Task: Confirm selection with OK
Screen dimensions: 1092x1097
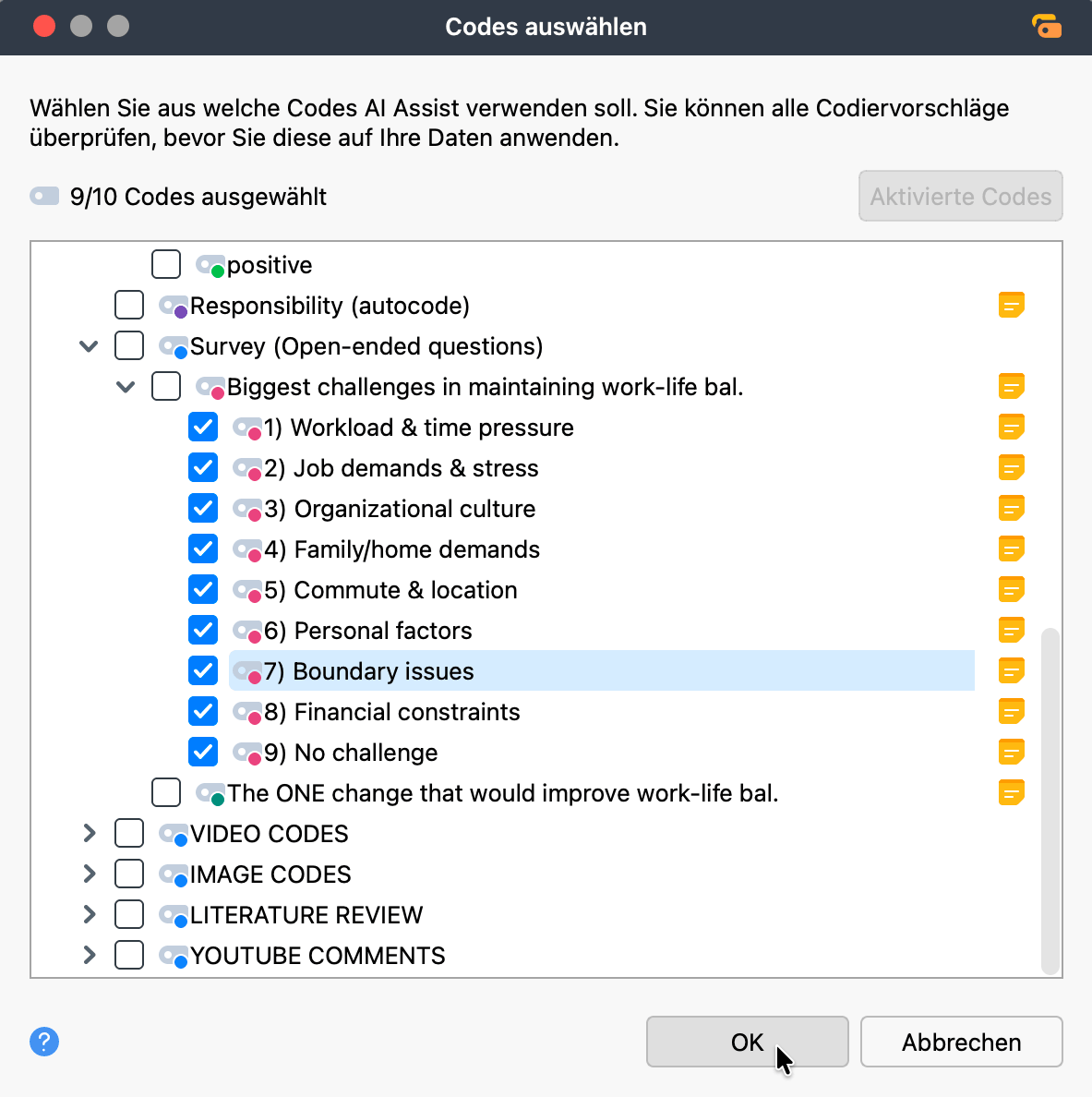Action: [x=747, y=1042]
